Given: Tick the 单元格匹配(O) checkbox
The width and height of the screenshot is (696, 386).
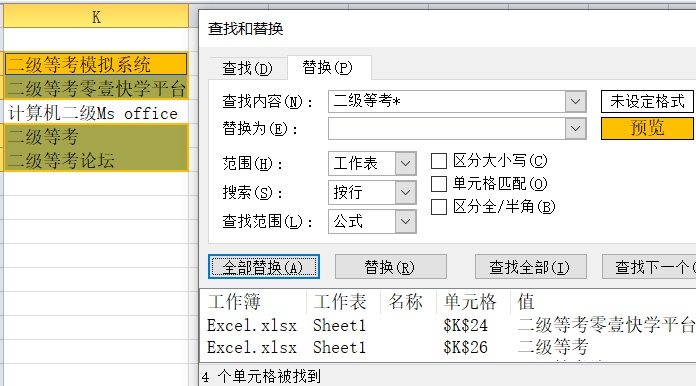Looking at the screenshot, I should click(439, 184).
